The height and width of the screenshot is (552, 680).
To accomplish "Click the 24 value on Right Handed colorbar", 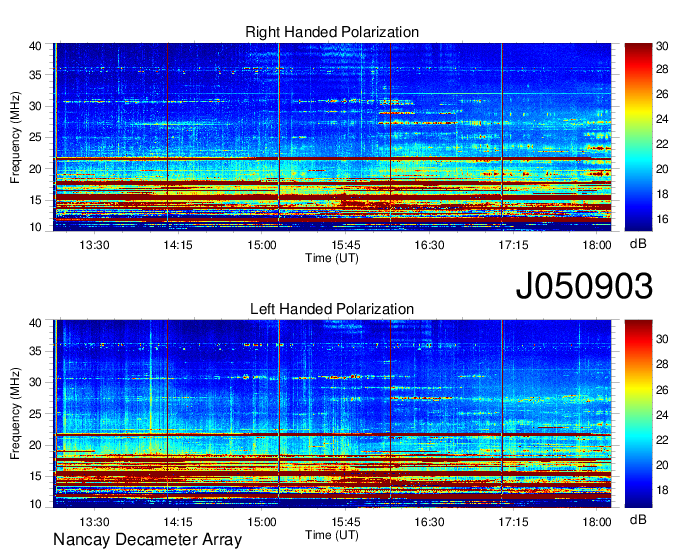I will (x=662, y=119).
